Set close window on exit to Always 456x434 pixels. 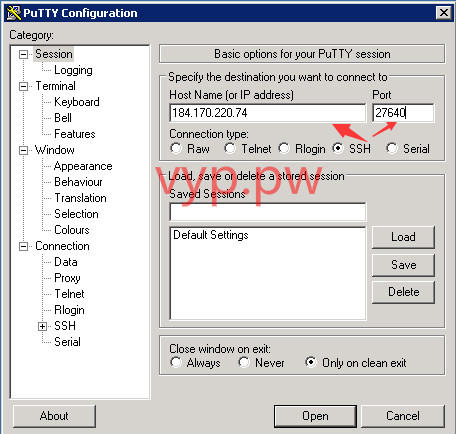[176, 362]
